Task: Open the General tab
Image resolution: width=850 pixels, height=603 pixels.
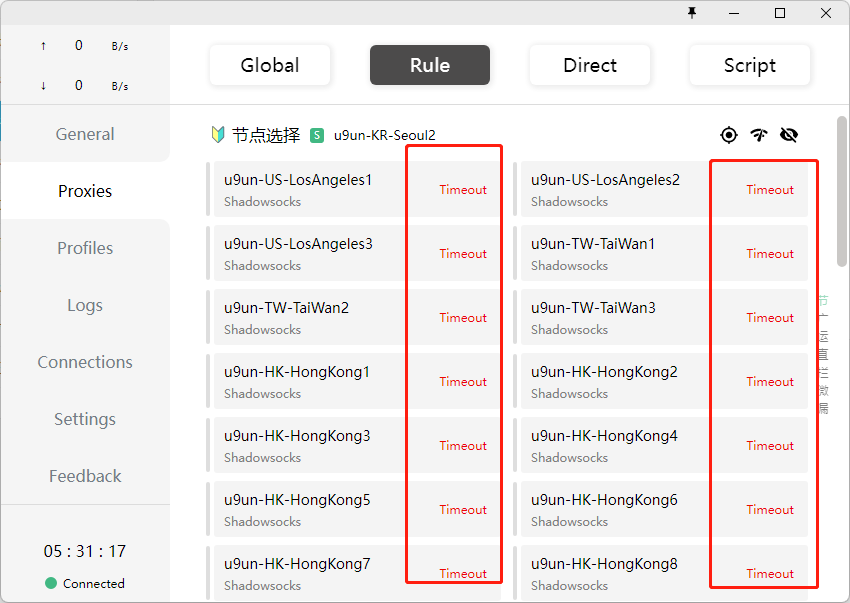Action: coord(85,134)
